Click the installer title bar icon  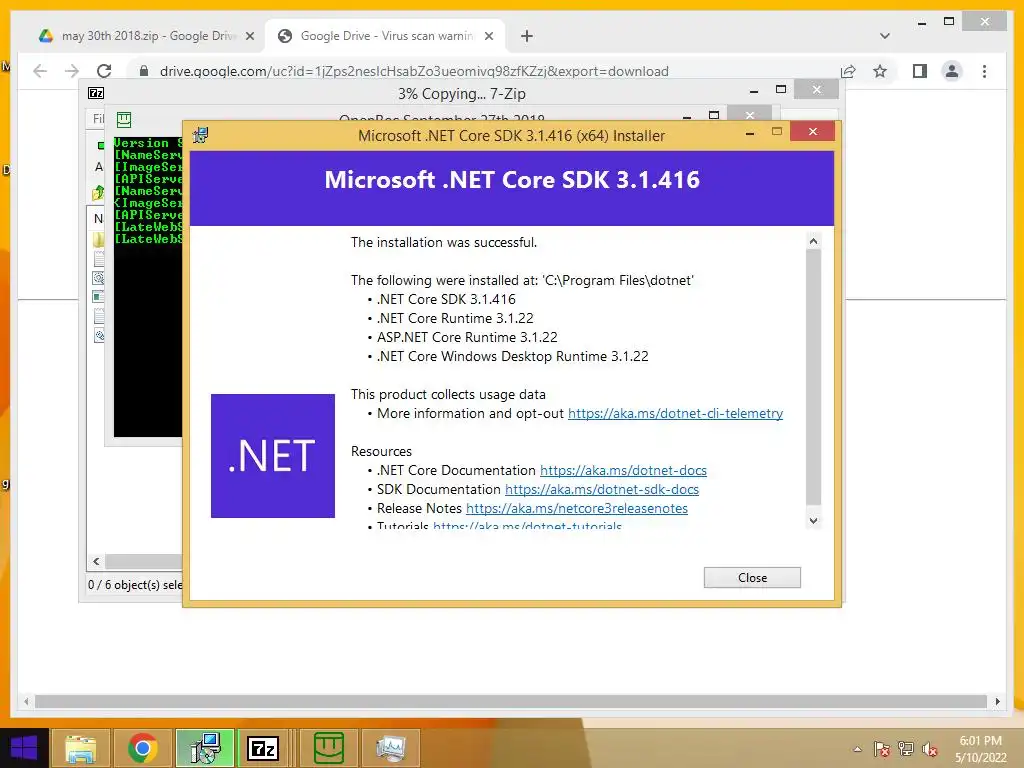coord(200,135)
